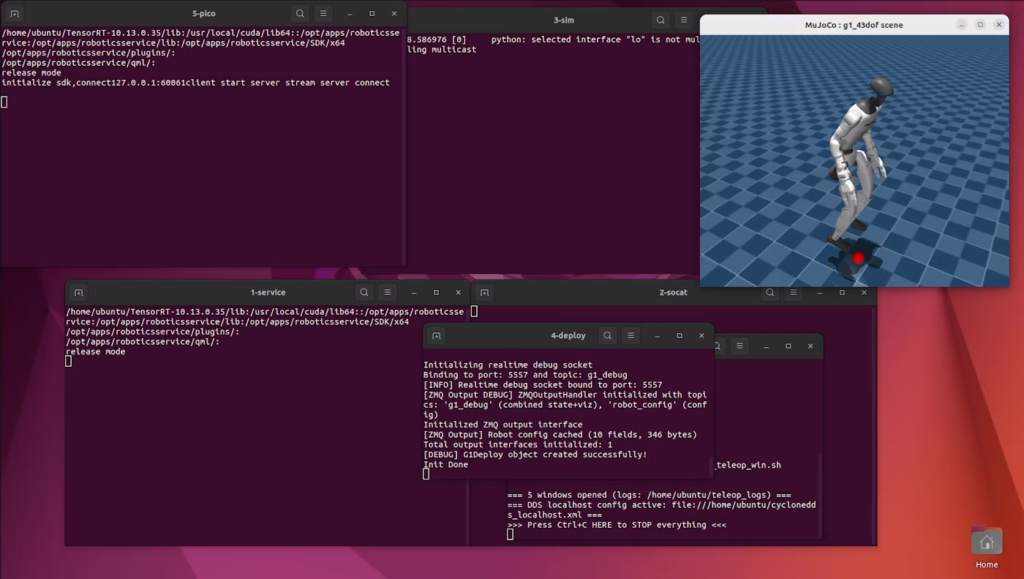Close the 5-pico terminal window

pos(394,13)
